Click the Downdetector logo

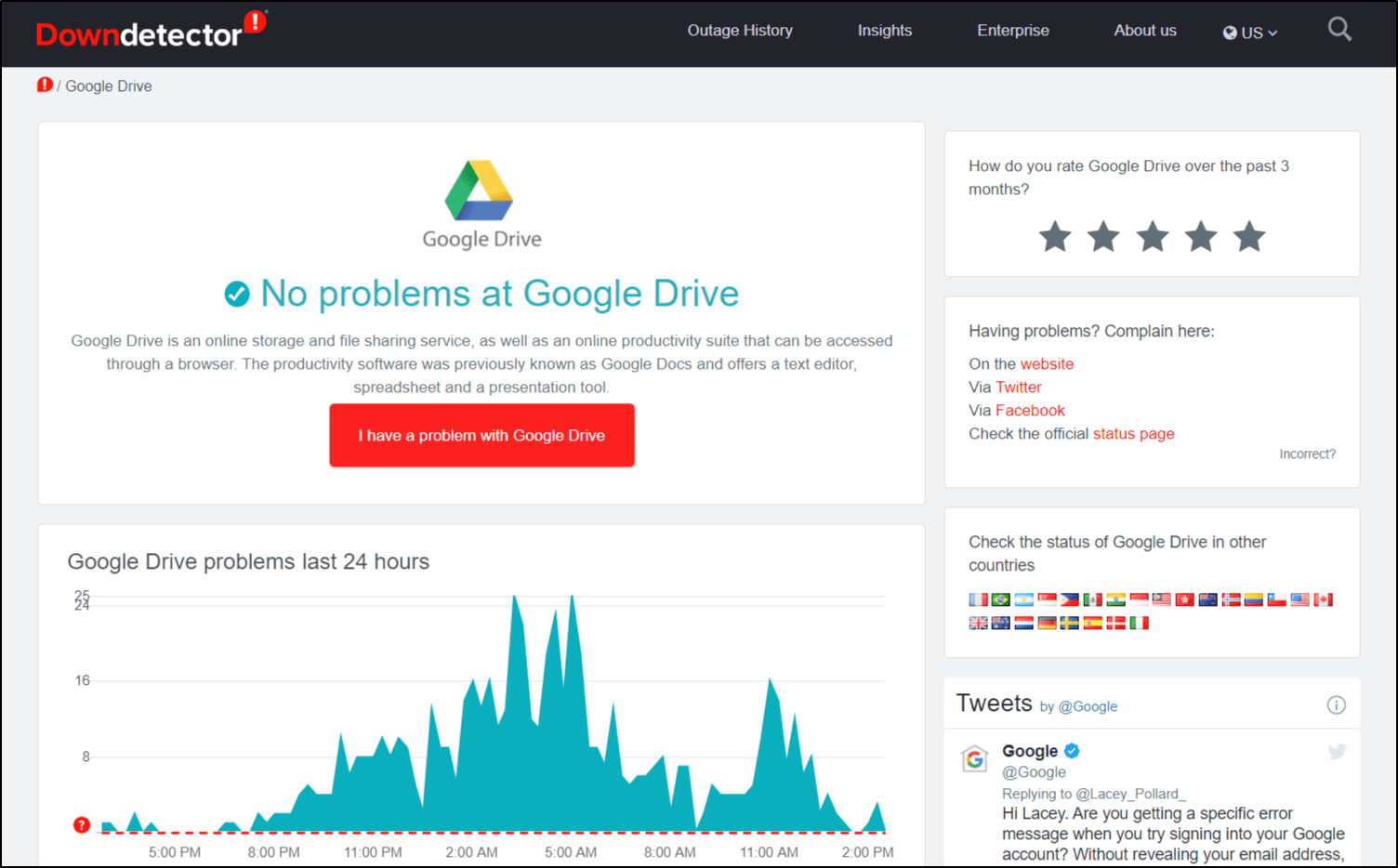tap(151, 31)
